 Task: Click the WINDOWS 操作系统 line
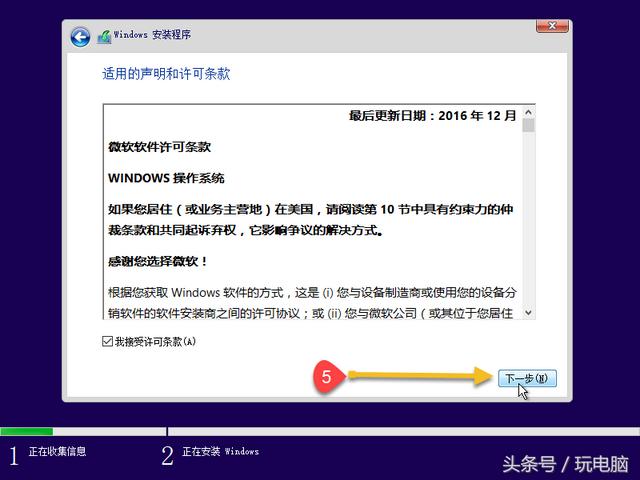(x=166, y=178)
